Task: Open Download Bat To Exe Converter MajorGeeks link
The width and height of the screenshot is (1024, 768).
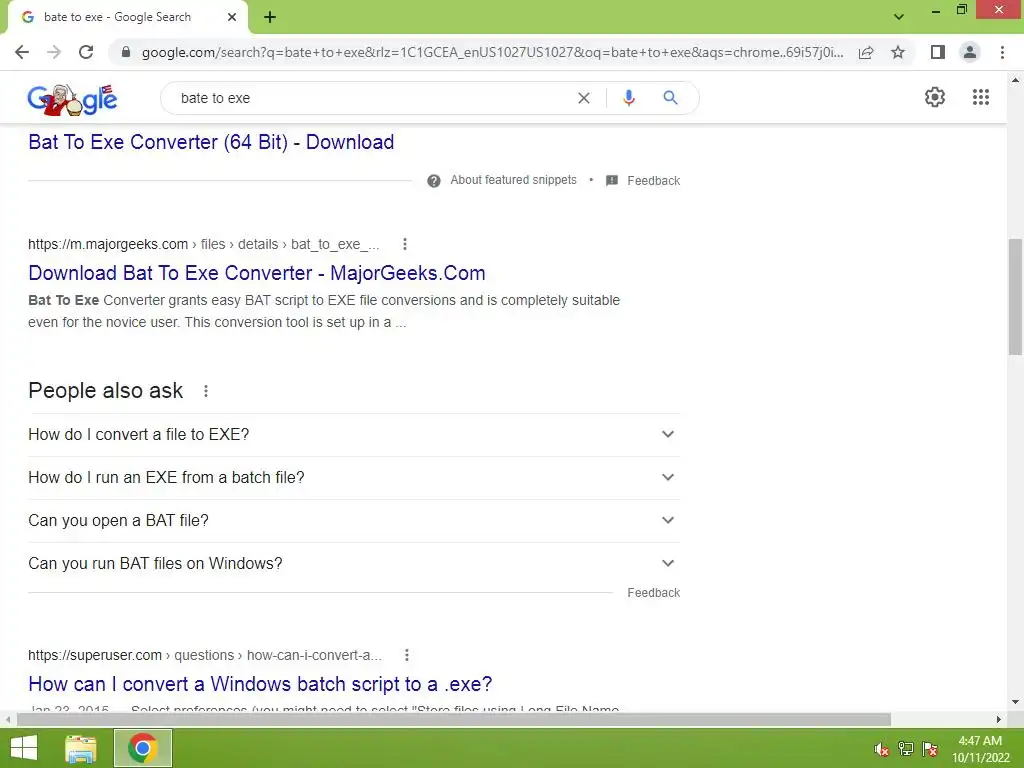Action: click(257, 273)
